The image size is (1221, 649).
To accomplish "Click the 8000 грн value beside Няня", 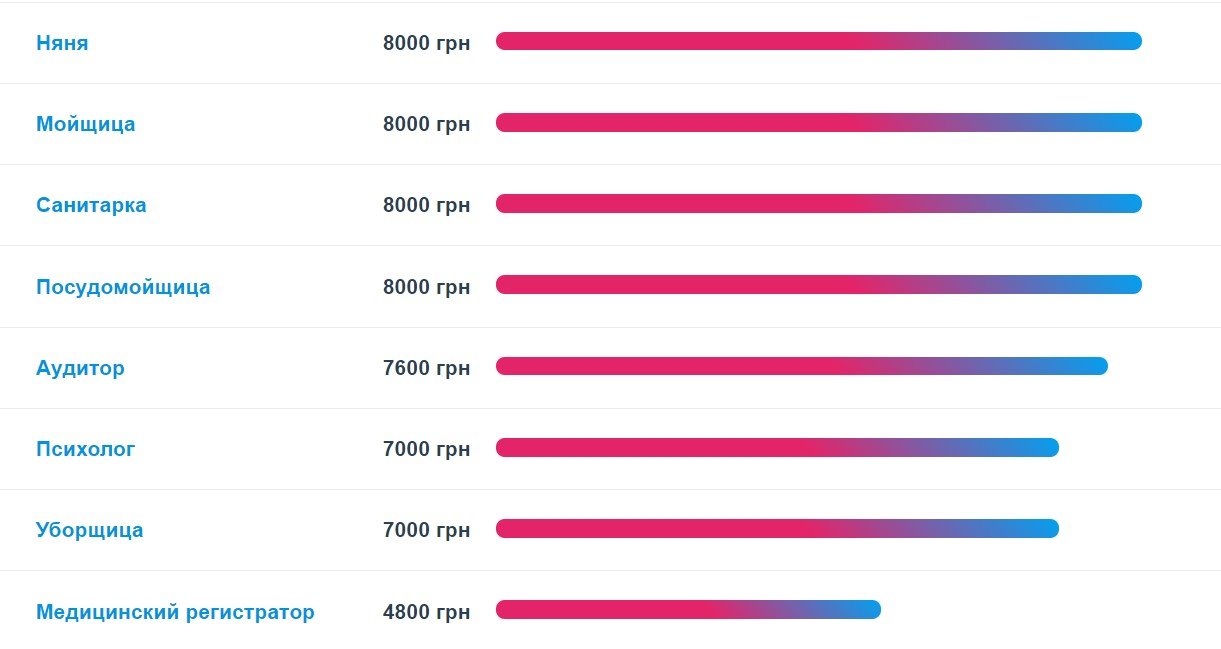I will click(x=426, y=43).
